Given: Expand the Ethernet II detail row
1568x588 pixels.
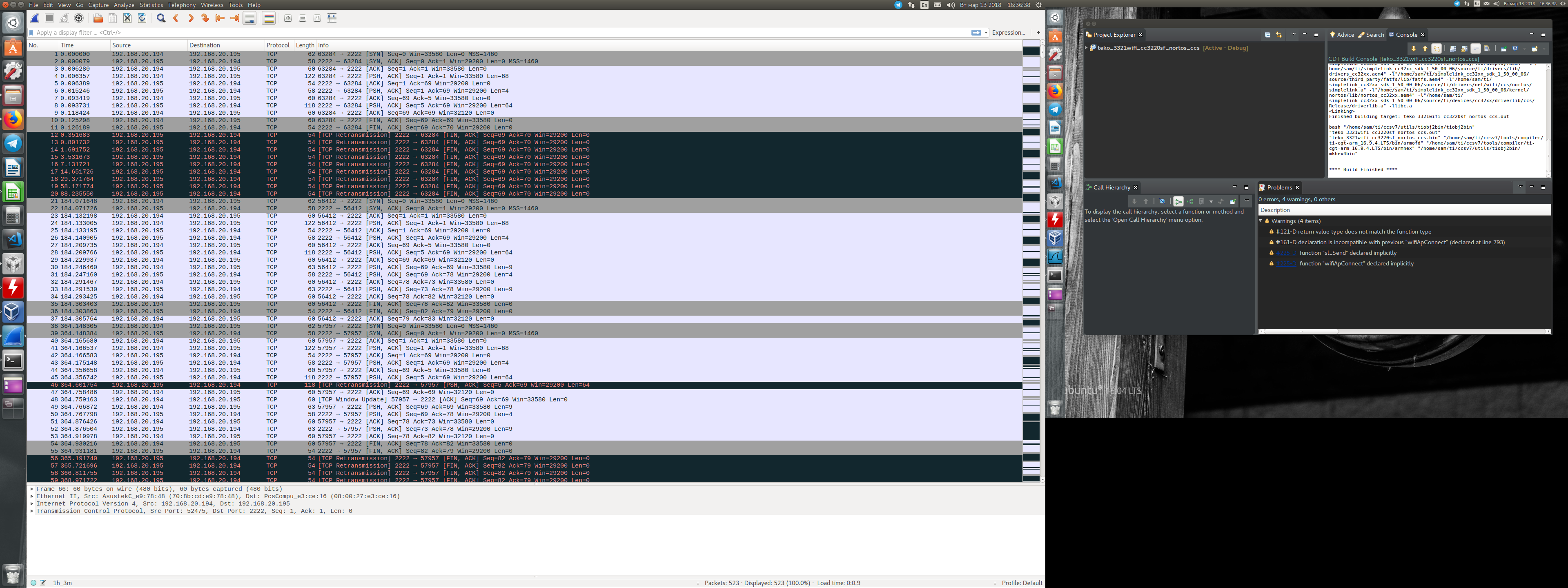Looking at the screenshot, I should (32, 496).
